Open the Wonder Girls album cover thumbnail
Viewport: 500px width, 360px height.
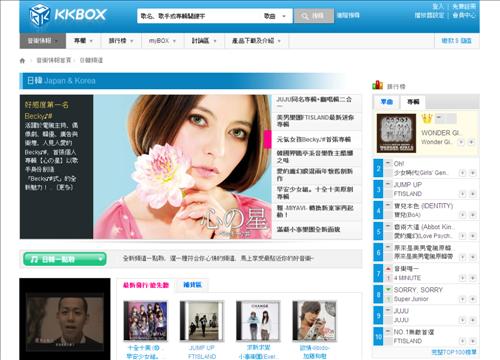click(396, 133)
